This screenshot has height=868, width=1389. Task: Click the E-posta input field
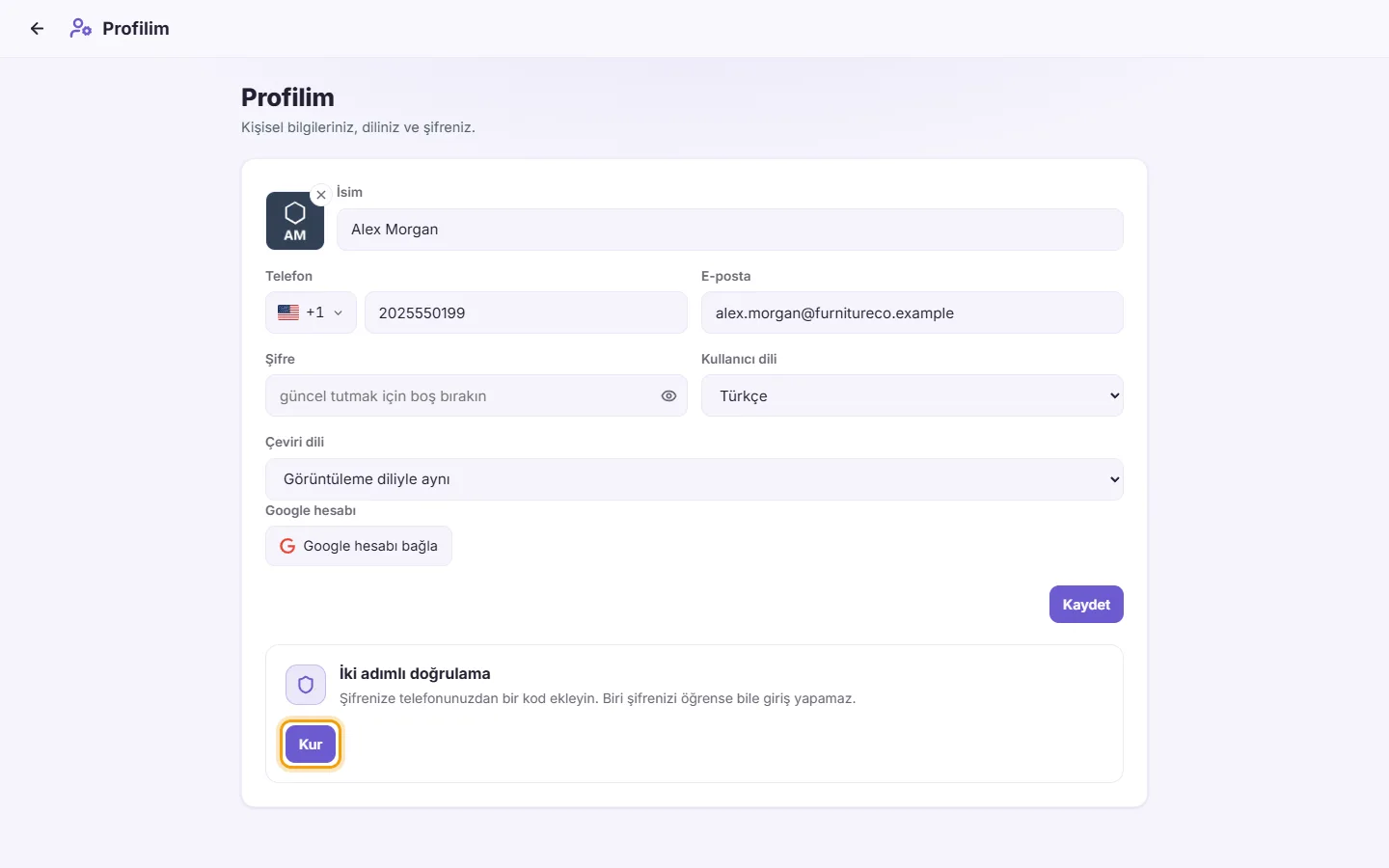point(912,312)
